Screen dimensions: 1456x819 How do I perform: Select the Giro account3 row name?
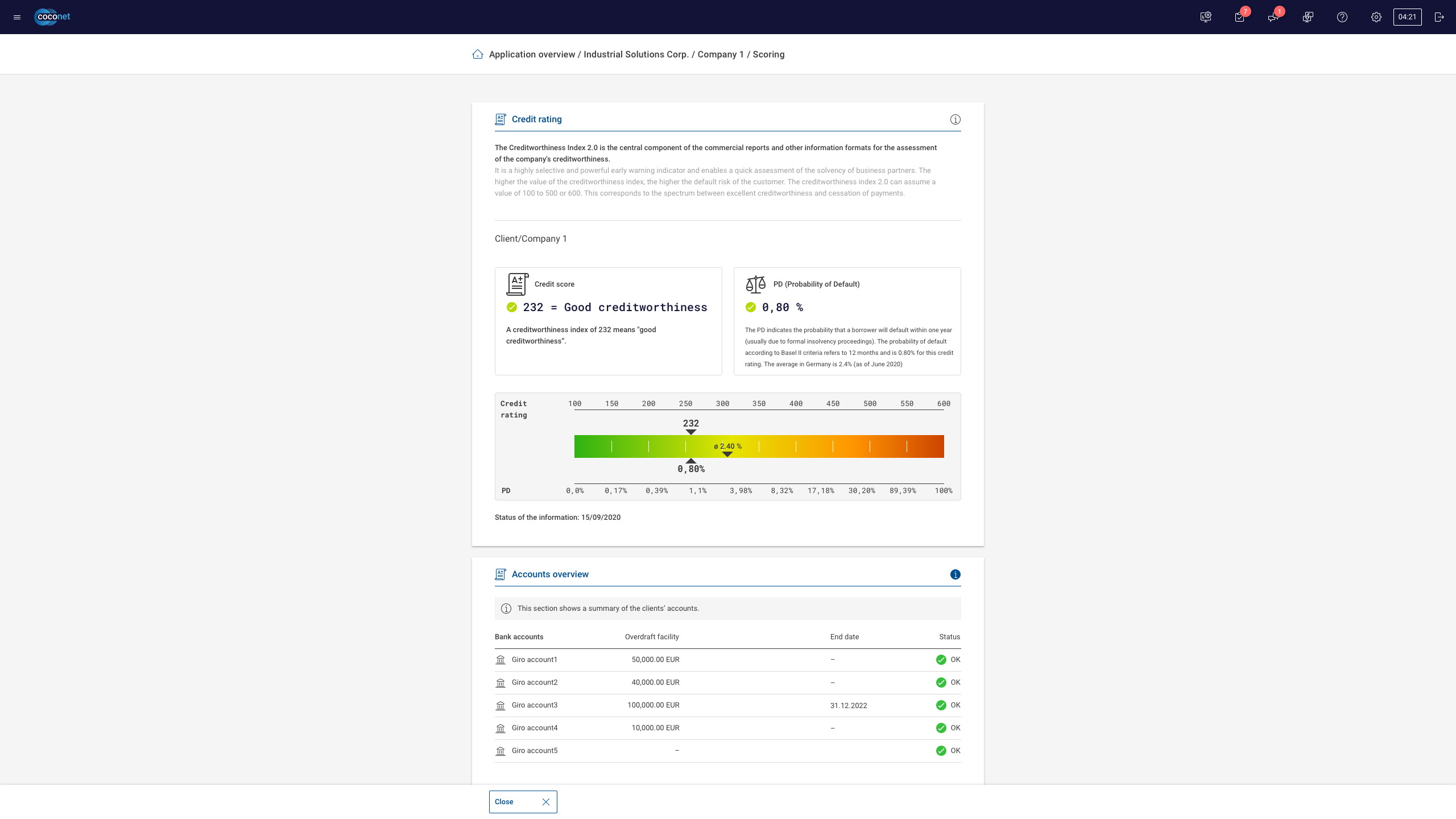coord(535,705)
